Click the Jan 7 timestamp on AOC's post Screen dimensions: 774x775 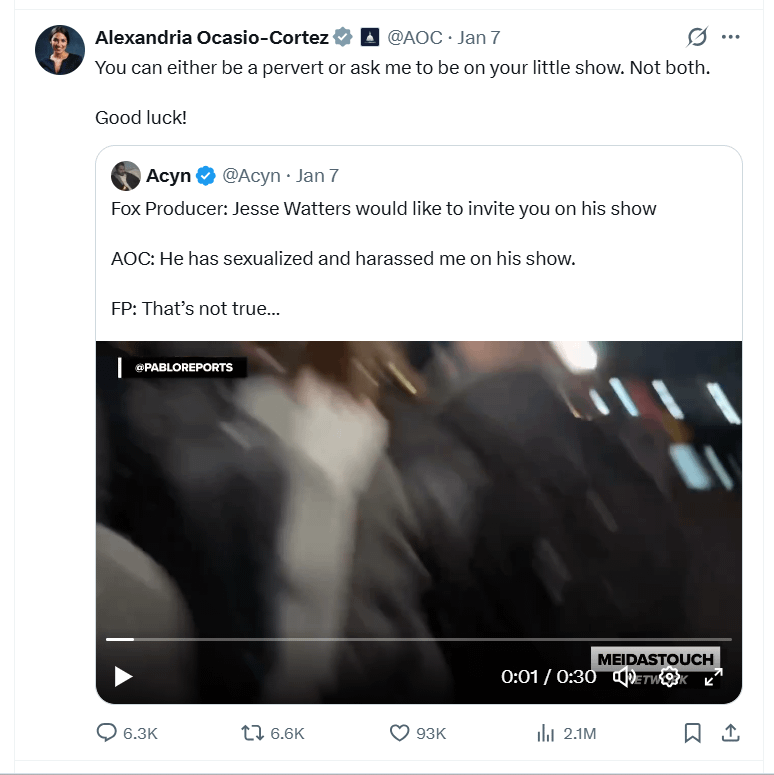[x=479, y=38]
